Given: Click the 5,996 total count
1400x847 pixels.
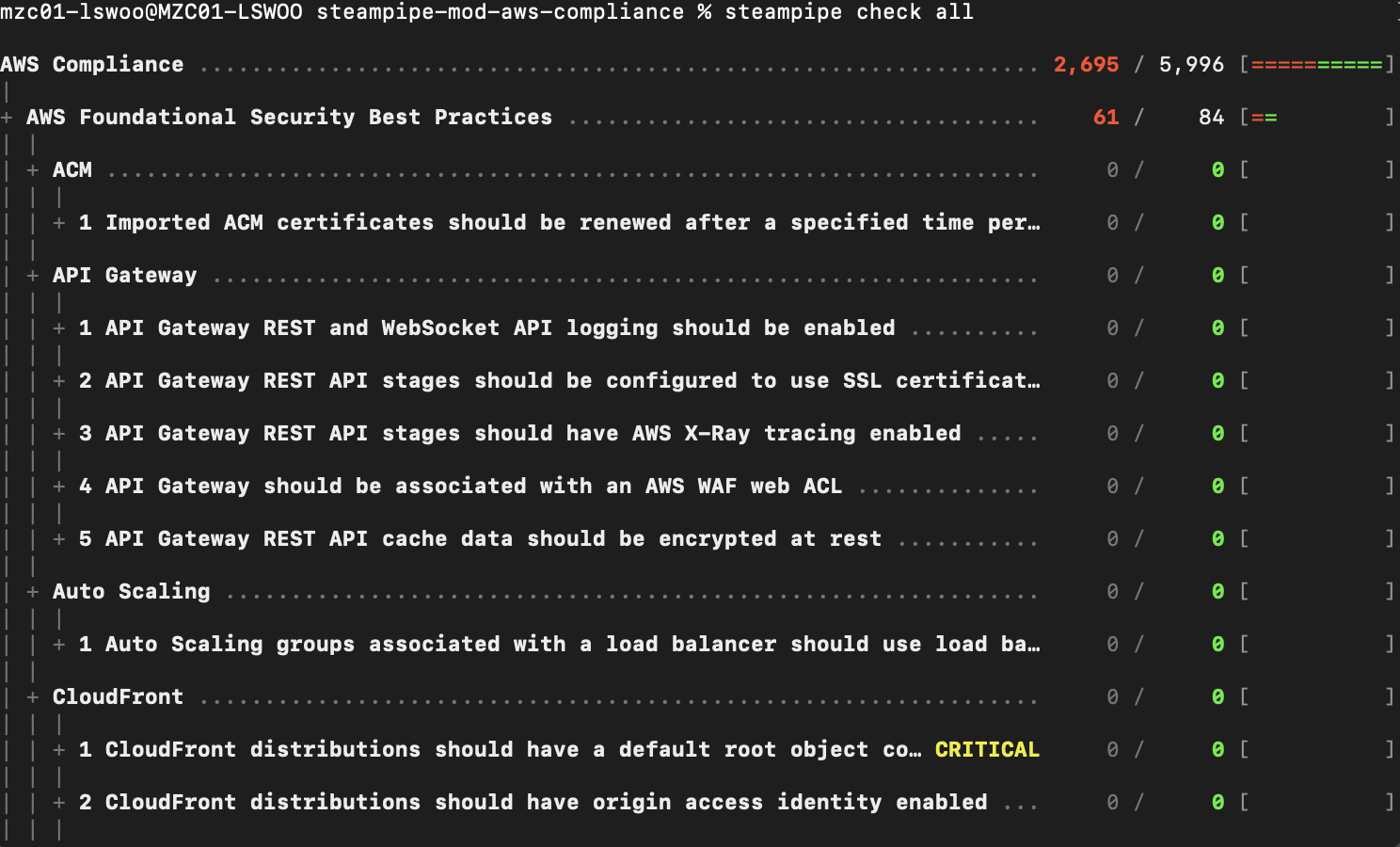Looking at the screenshot, I should click(x=1191, y=65).
